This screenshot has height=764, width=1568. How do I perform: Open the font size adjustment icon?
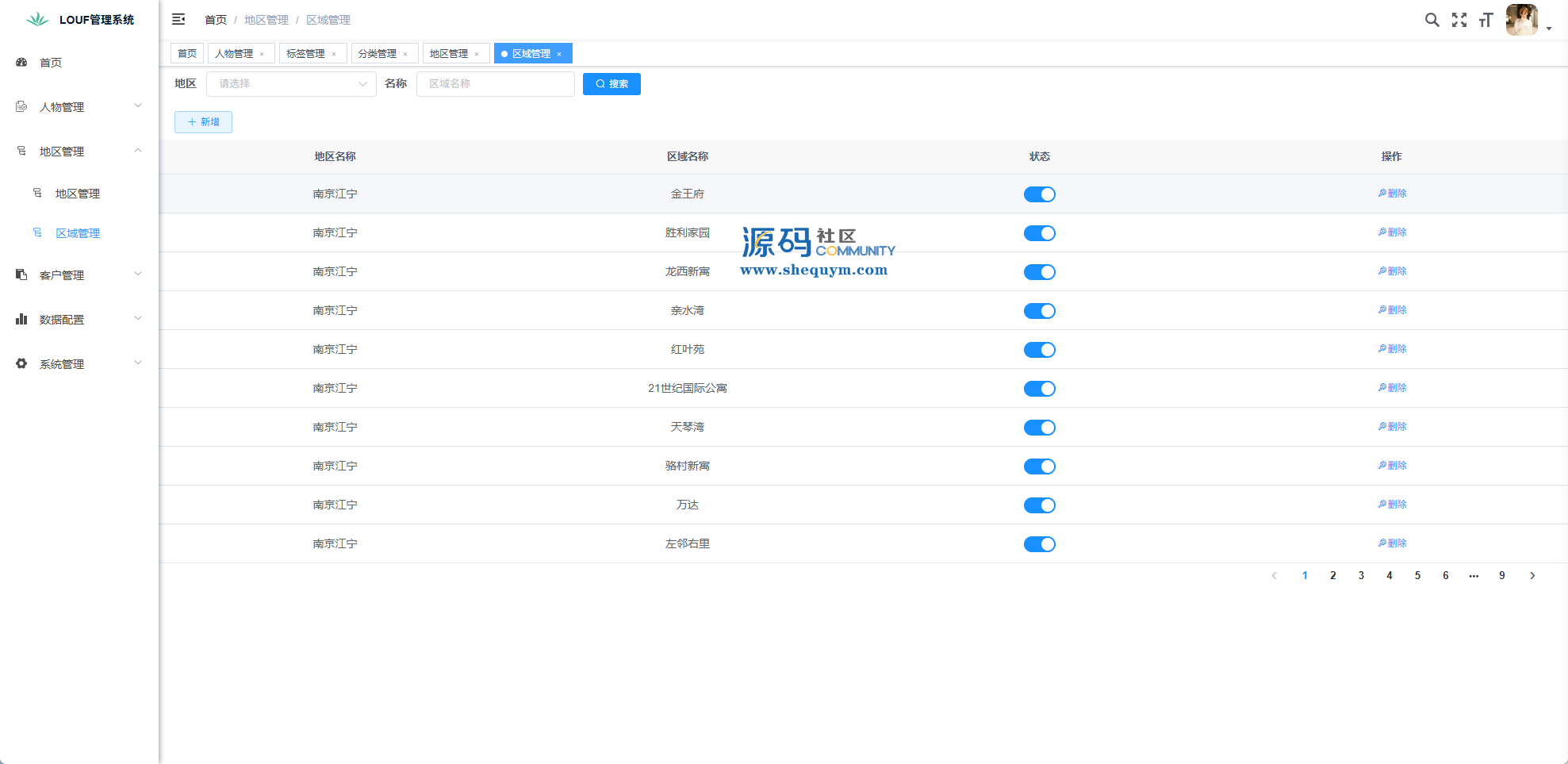pyautogui.click(x=1486, y=20)
